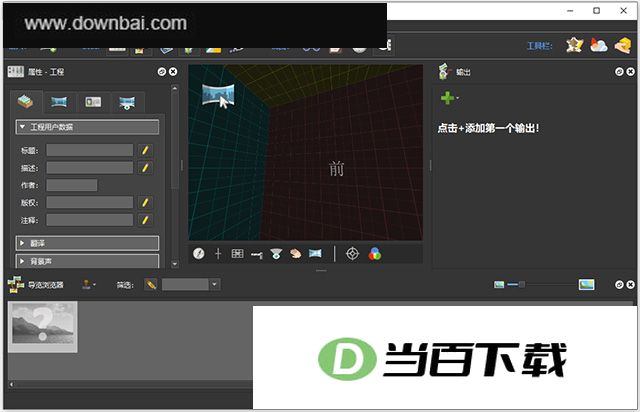Viewport: 640px width, 412px height.
Task: Select the panorama projection icon in viewer toolbar
Action: click(315, 254)
